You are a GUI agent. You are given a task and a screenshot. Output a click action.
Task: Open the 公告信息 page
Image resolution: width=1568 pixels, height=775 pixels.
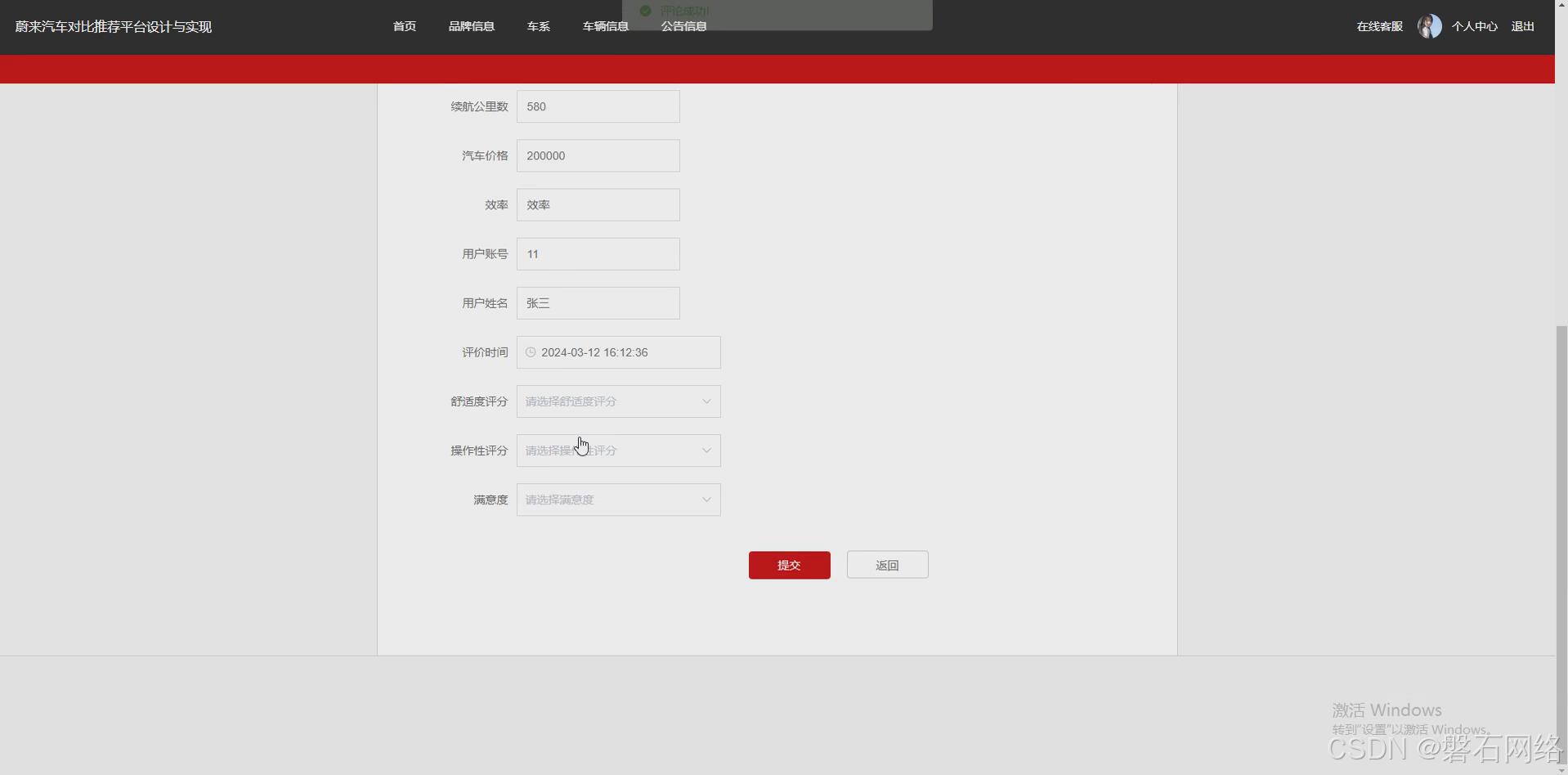click(x=684, y=25)
